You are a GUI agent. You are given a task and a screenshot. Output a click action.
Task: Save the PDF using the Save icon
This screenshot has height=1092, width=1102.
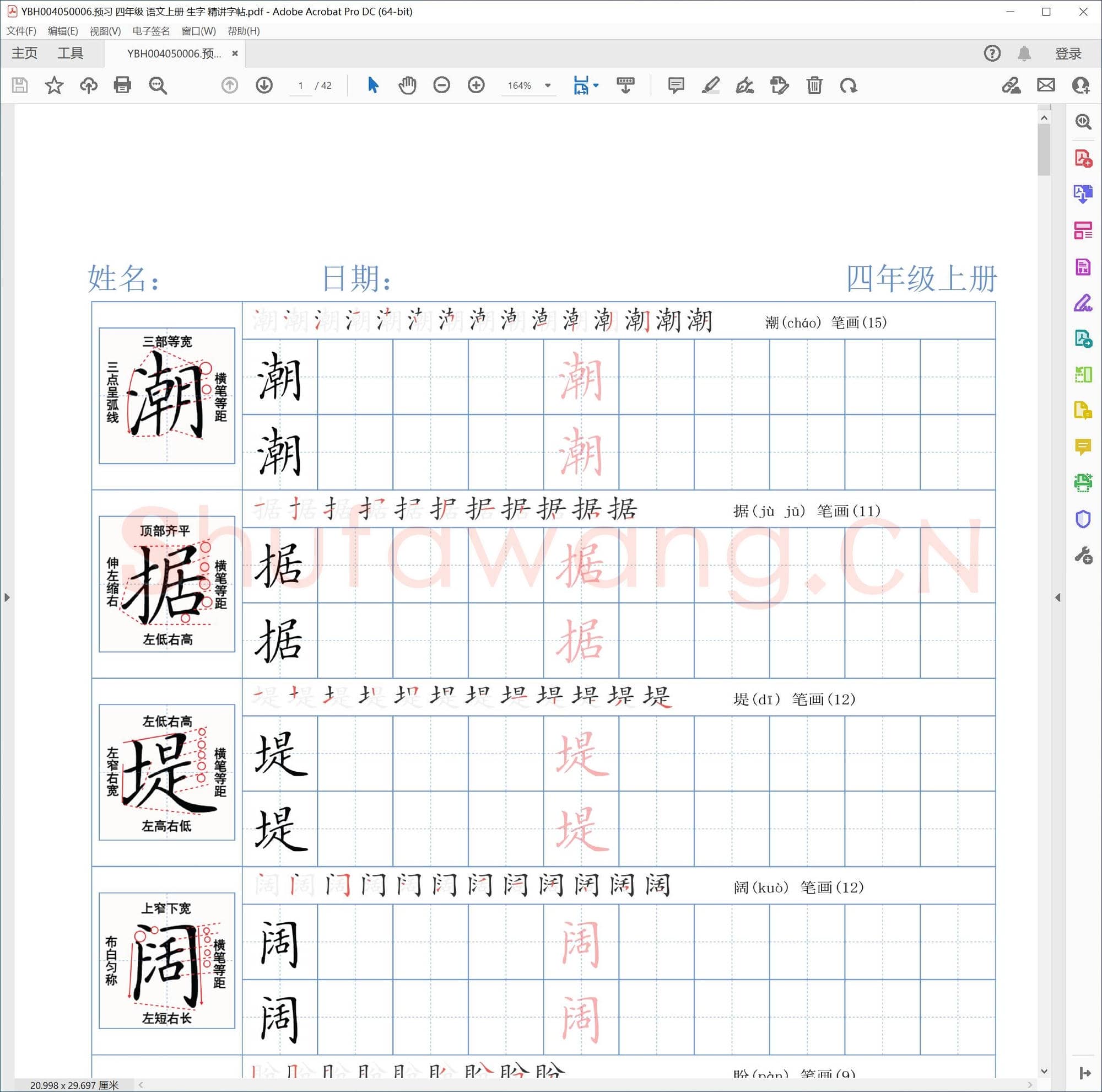[20, 85]
